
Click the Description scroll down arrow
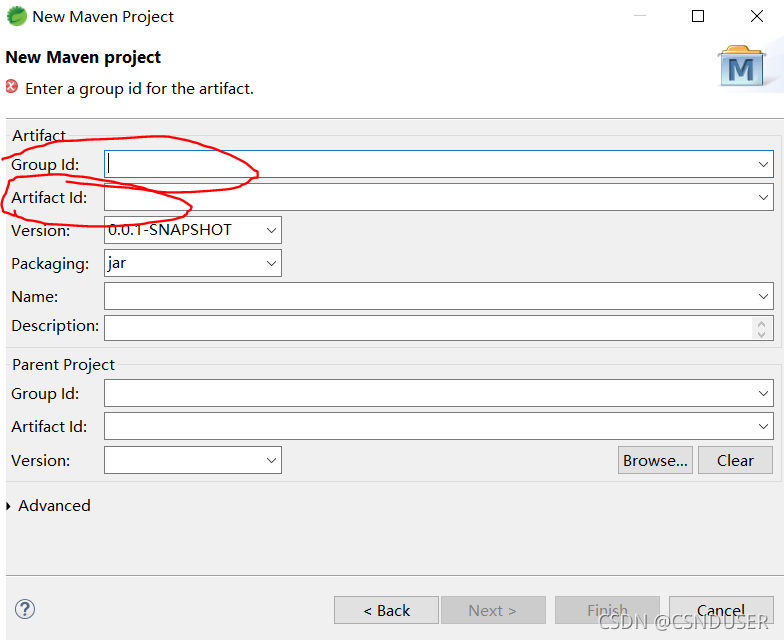click(x=761, y=334)
